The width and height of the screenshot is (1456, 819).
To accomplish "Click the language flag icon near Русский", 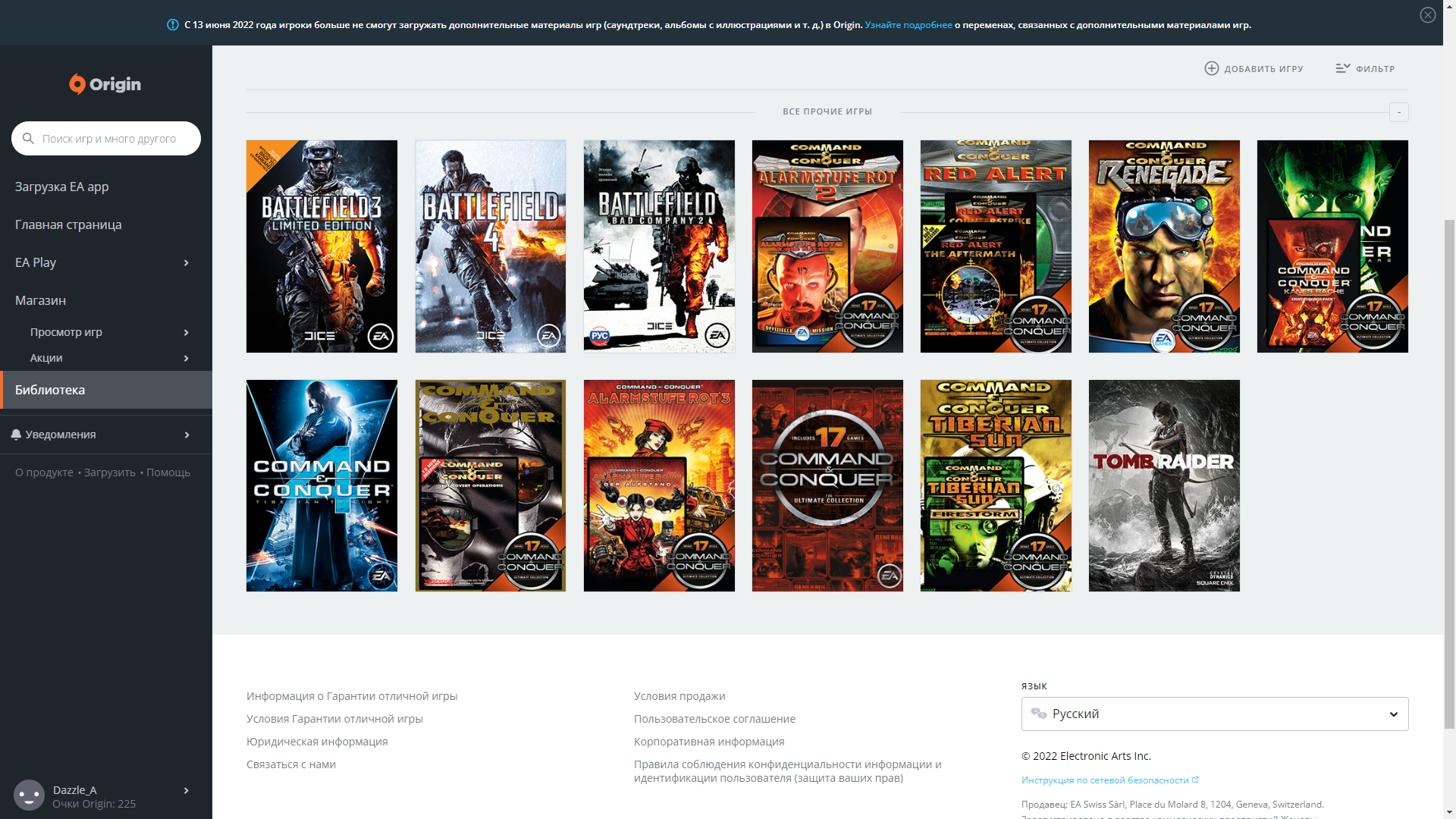I will pyautogui.click(x=1039, y=714).
